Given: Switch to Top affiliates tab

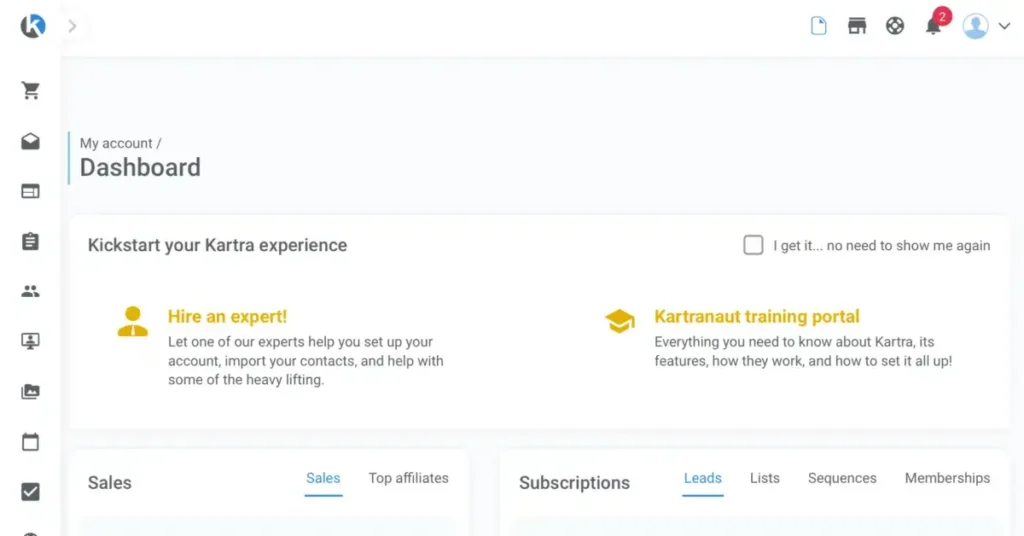Looking at the screenshot, I should 408,478.
